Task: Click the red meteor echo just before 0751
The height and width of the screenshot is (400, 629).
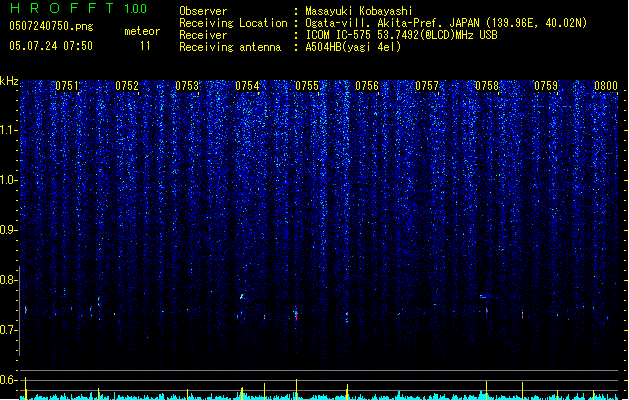Action: pyautogui.click(x=26, y=310)
